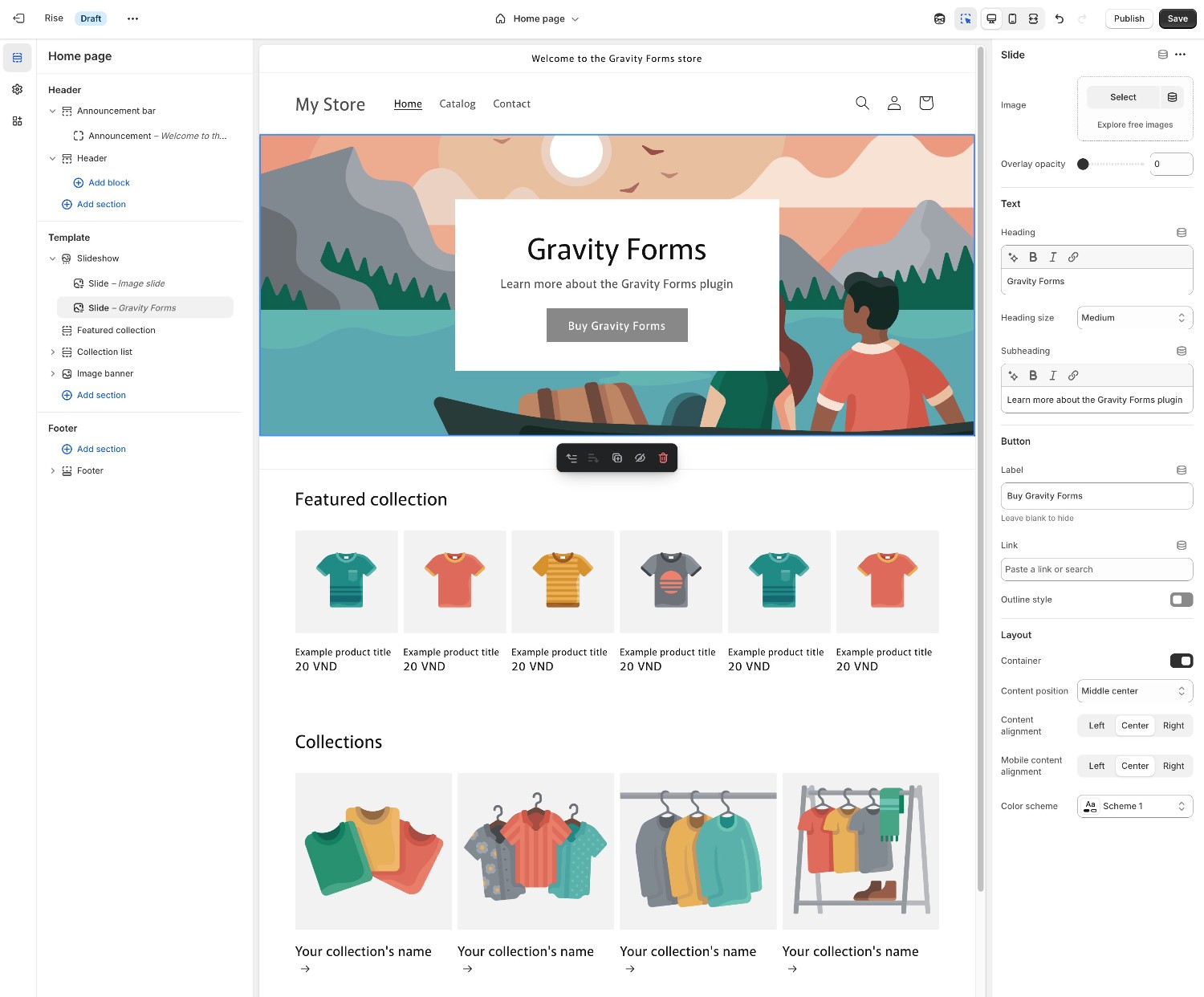The image size is (1204, 997).
Task: Hide the slide using eye icon
Action: (x=640, y=458)
